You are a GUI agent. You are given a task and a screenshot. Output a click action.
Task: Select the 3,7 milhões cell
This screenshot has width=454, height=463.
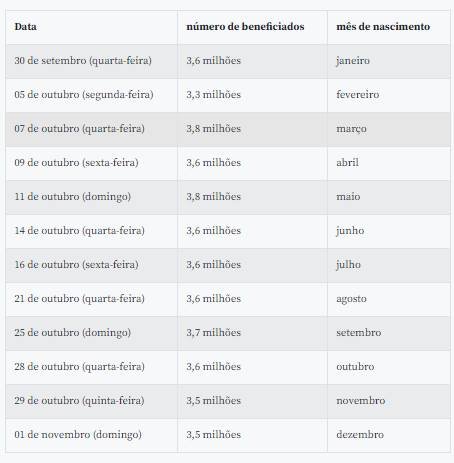(x=253, y=333)
